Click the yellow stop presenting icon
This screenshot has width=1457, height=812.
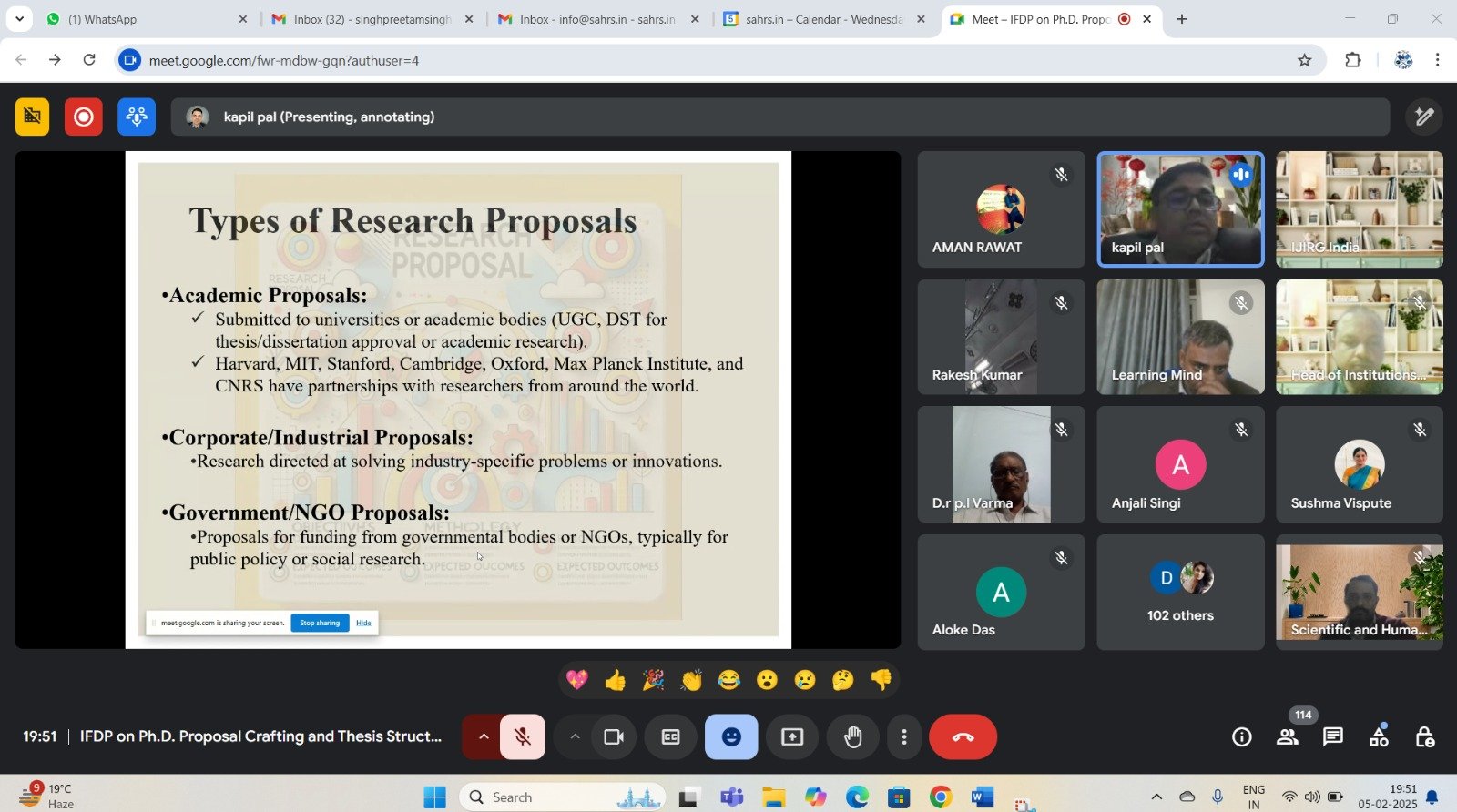(x=32, y=117)
